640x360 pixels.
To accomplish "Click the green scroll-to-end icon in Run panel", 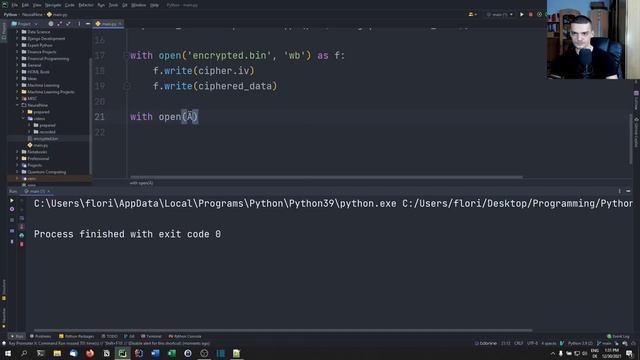I will click(x=22, y=235).
